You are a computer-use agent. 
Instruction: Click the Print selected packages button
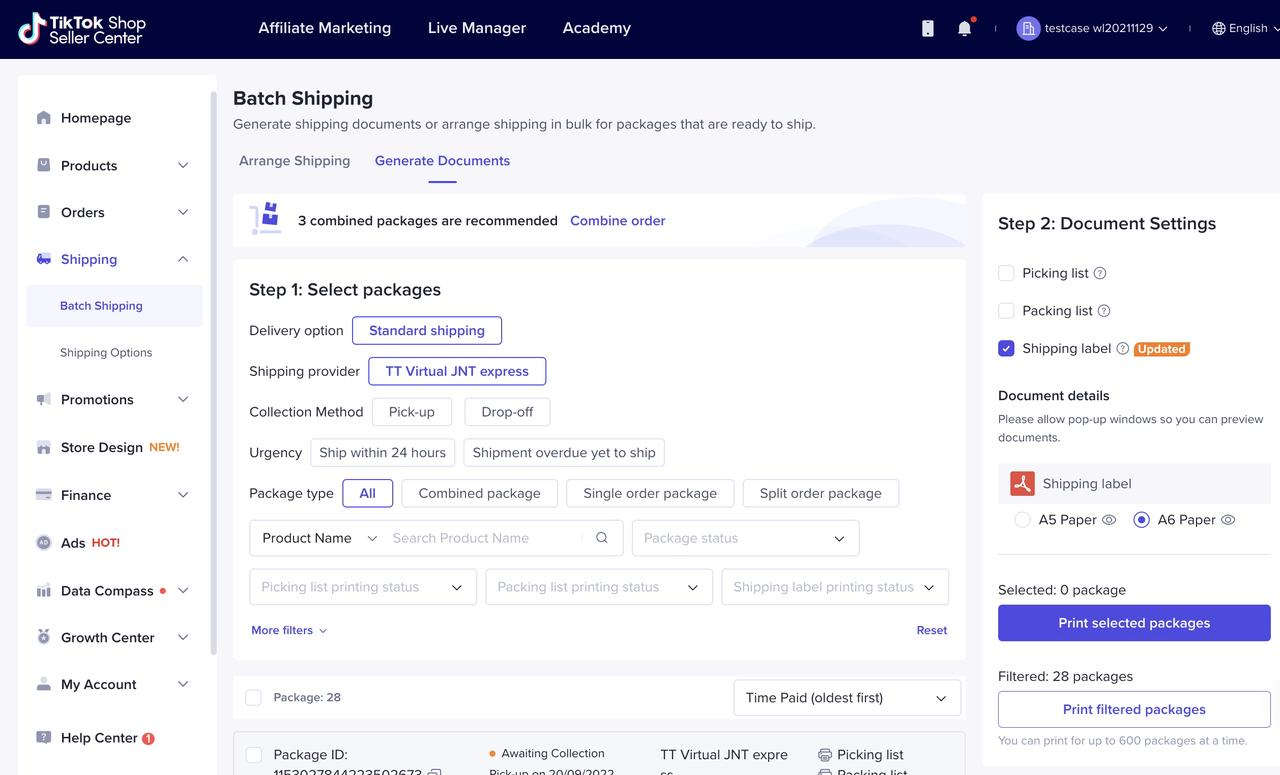(1134, 623)
